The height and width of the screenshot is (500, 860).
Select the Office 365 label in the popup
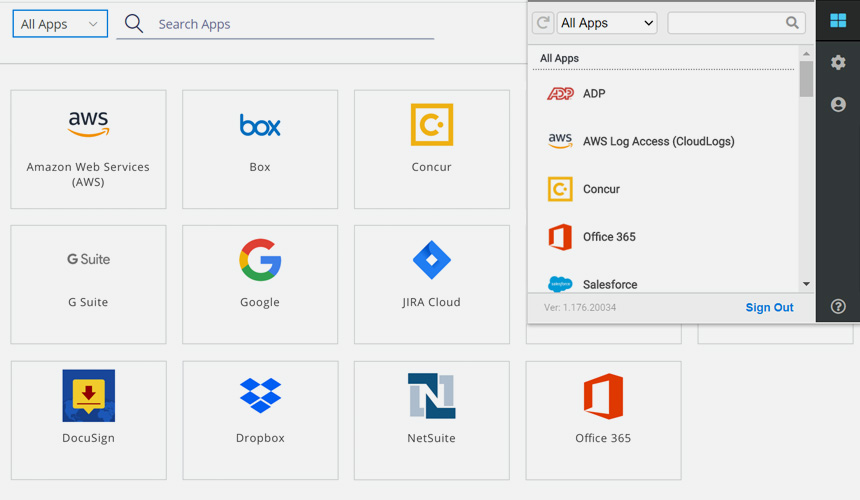[609, 237]
